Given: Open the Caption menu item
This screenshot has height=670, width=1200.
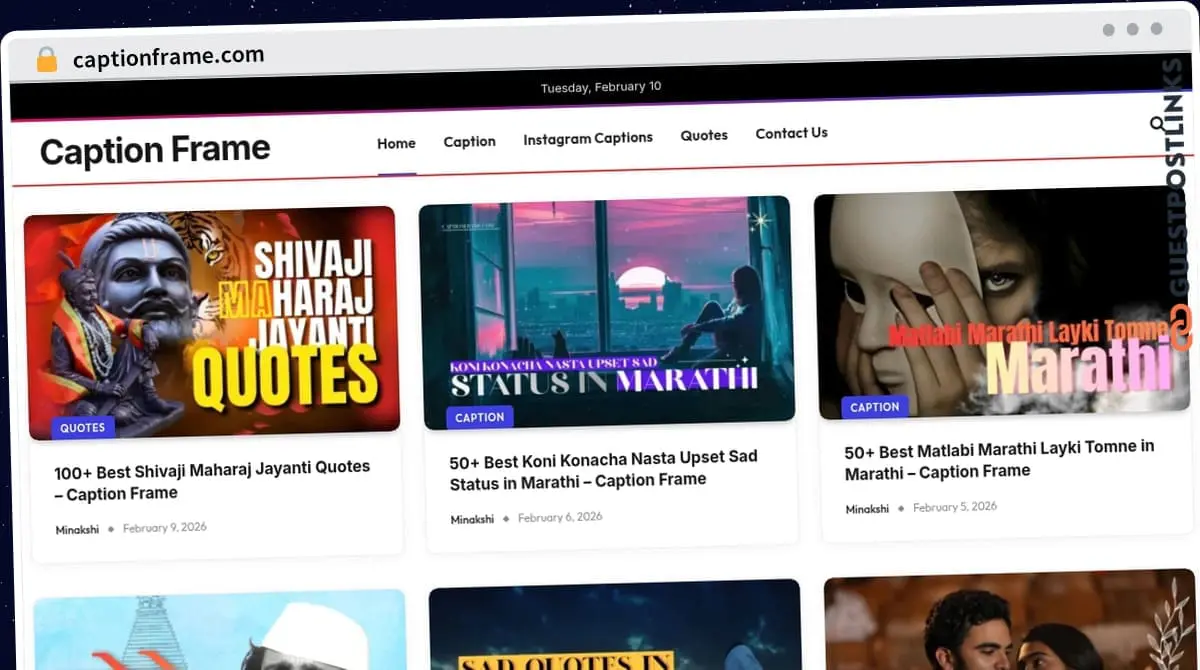Looking at the screenshot, I should 469,141.
